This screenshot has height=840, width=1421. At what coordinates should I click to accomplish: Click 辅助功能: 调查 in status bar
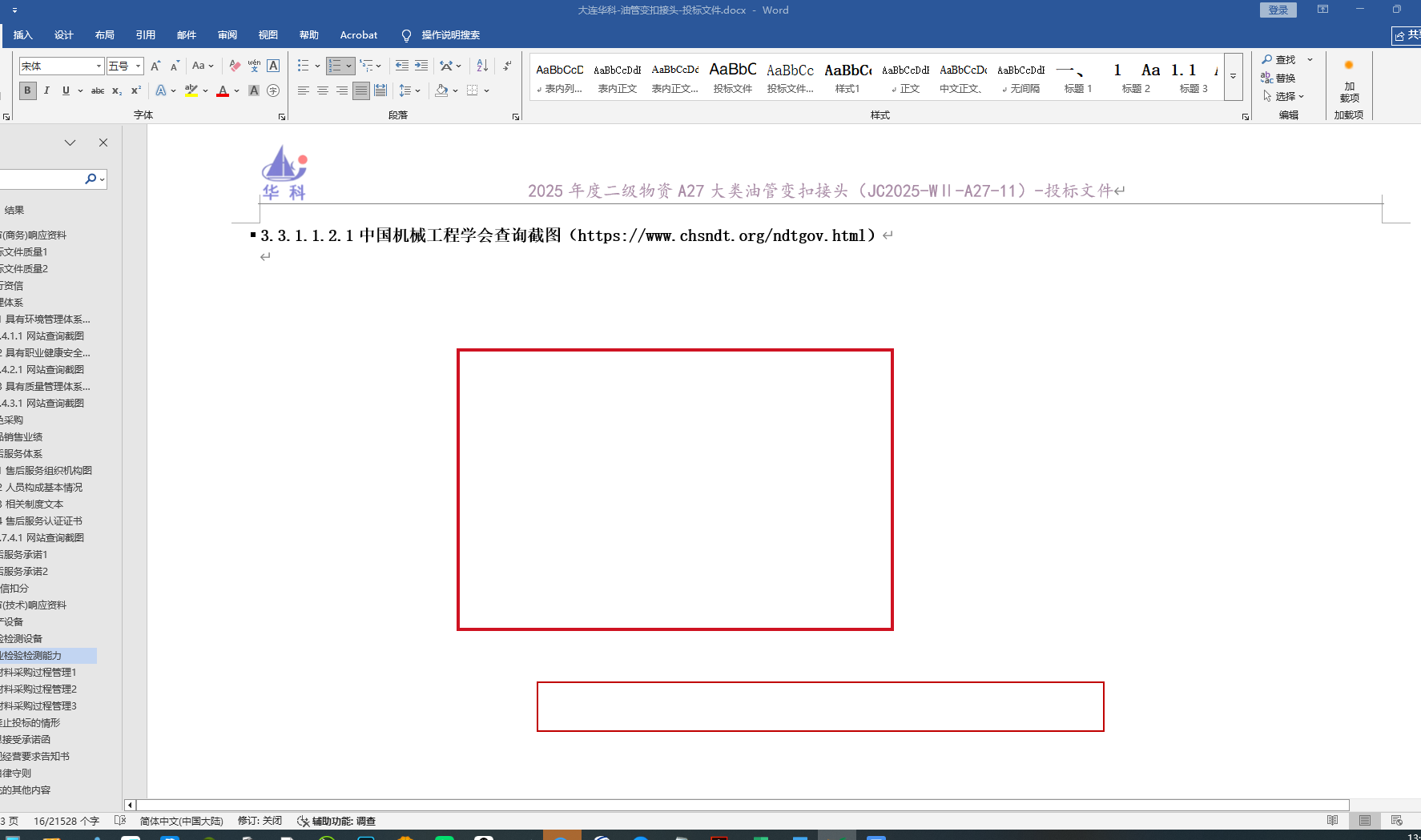[x=336, y=821]
